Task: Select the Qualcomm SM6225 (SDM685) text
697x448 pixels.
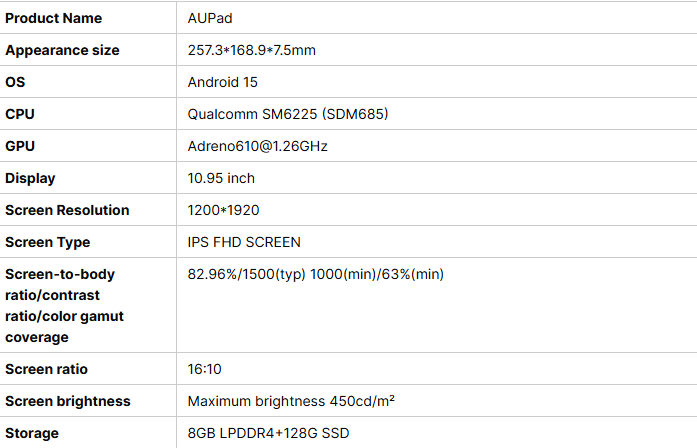Action: point(288,114)
